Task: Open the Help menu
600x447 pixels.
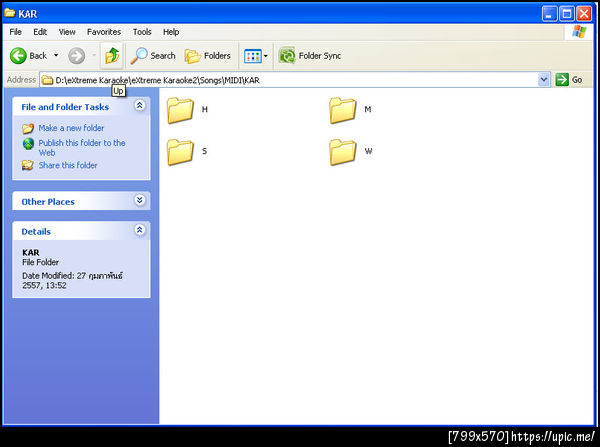Action: click(x=171, y=32)
